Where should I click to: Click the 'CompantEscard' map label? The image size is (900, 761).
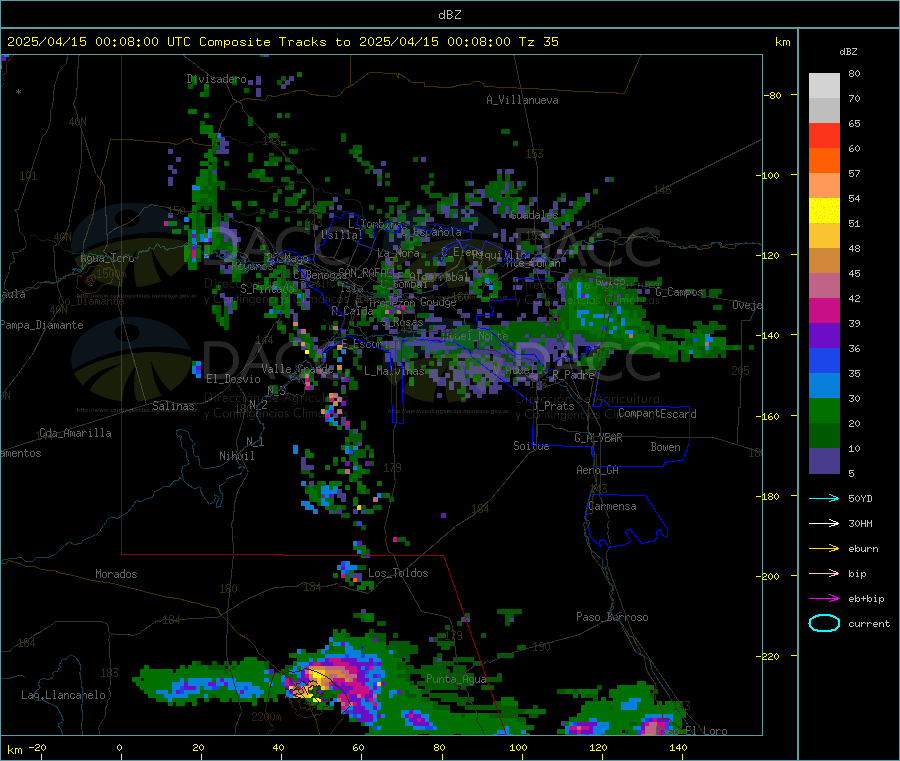pos(657,414)
